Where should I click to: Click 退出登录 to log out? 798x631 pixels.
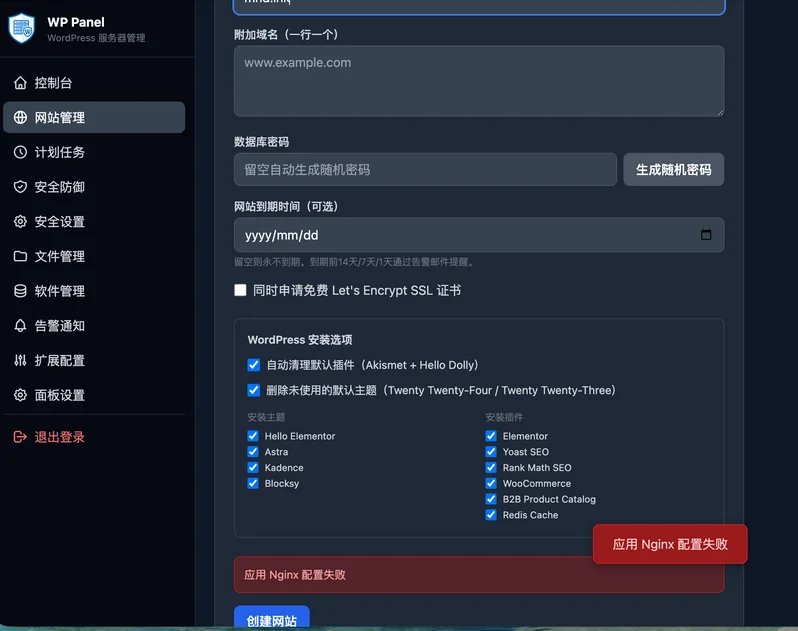click(x=94, y=437)
